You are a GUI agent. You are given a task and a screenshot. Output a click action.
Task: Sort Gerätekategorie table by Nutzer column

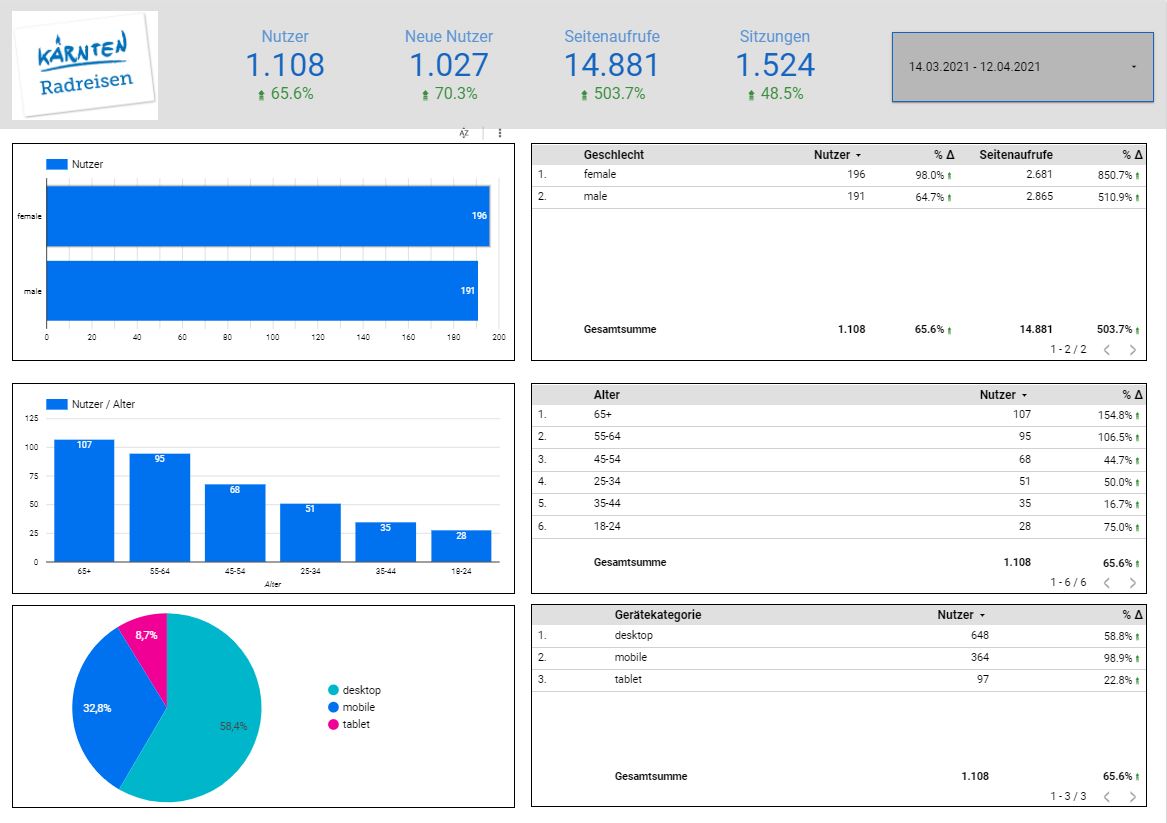point(960,615)
